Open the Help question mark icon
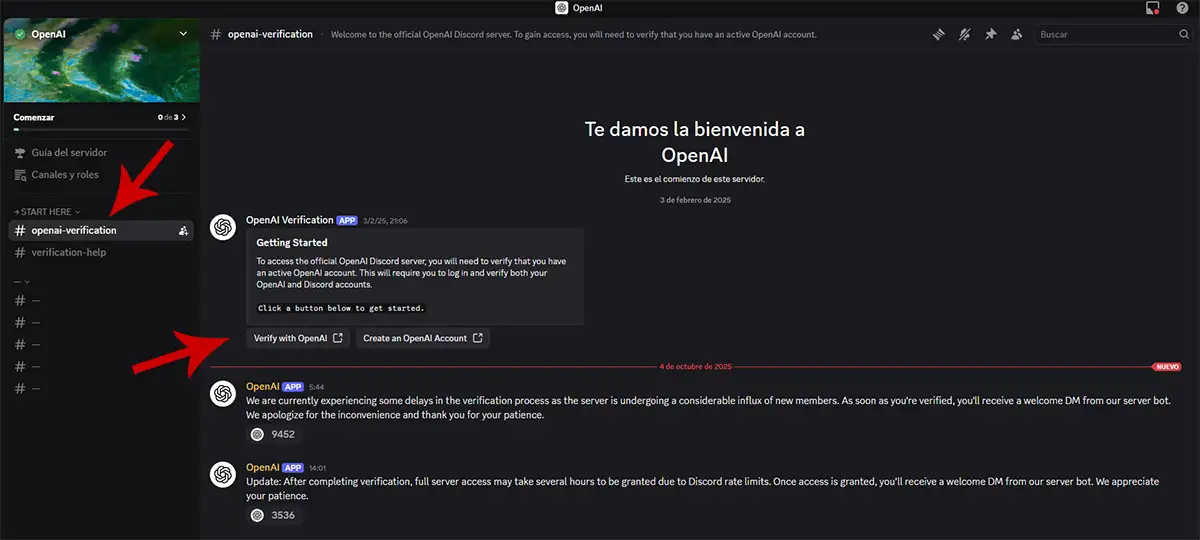1200x540 pixels. (x=1181, y=8)
